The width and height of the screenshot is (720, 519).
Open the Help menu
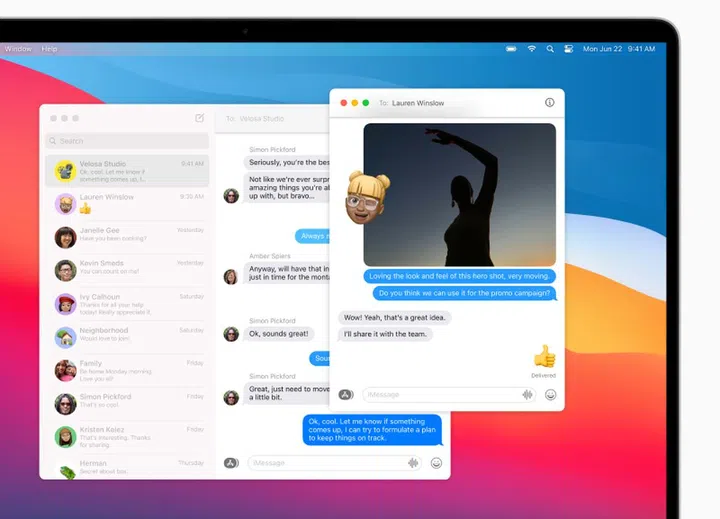[x=49, y=49]
